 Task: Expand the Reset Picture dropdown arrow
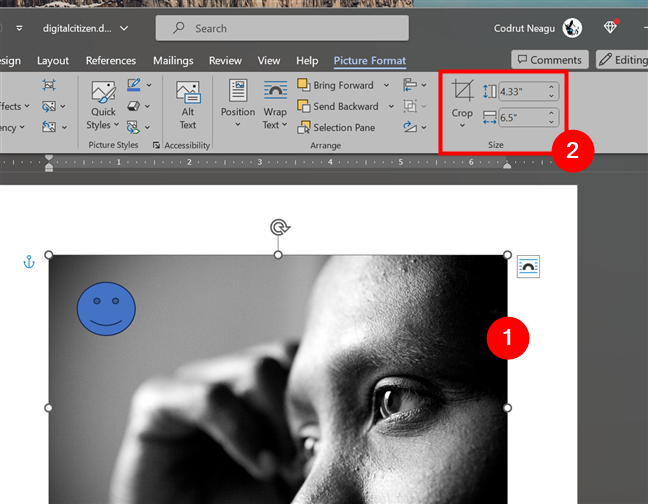(x=64, y=127)
